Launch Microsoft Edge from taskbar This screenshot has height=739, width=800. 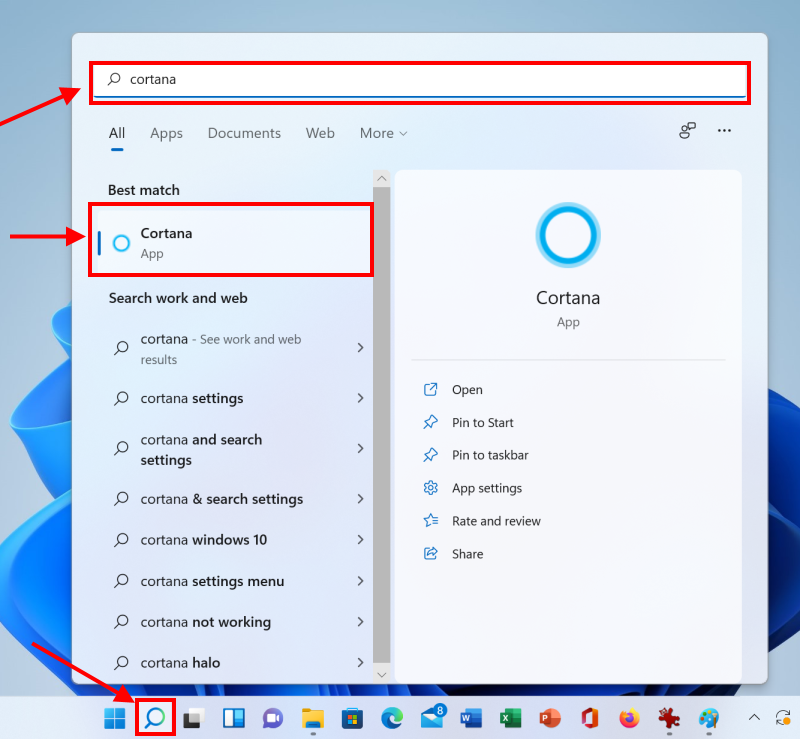click(x=392, y=718)
